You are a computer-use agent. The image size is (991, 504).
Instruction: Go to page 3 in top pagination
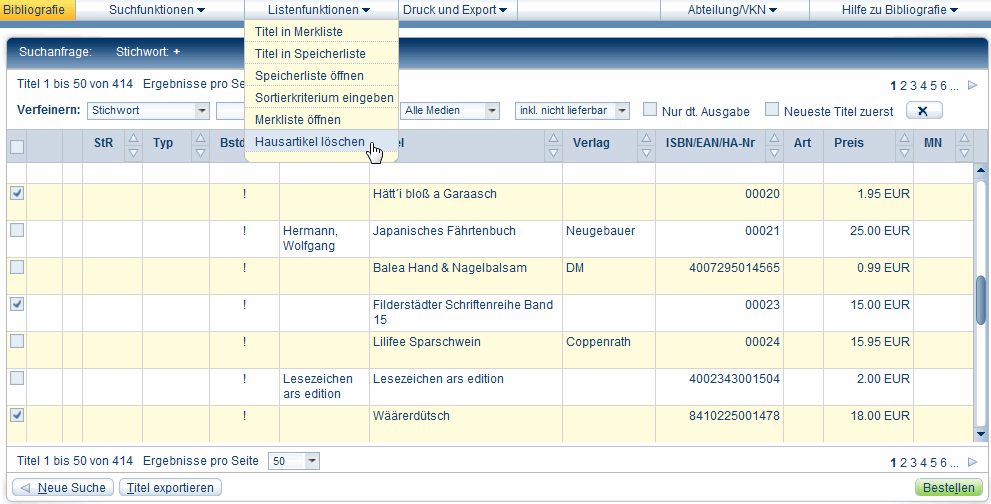click(x=913, y=85)
